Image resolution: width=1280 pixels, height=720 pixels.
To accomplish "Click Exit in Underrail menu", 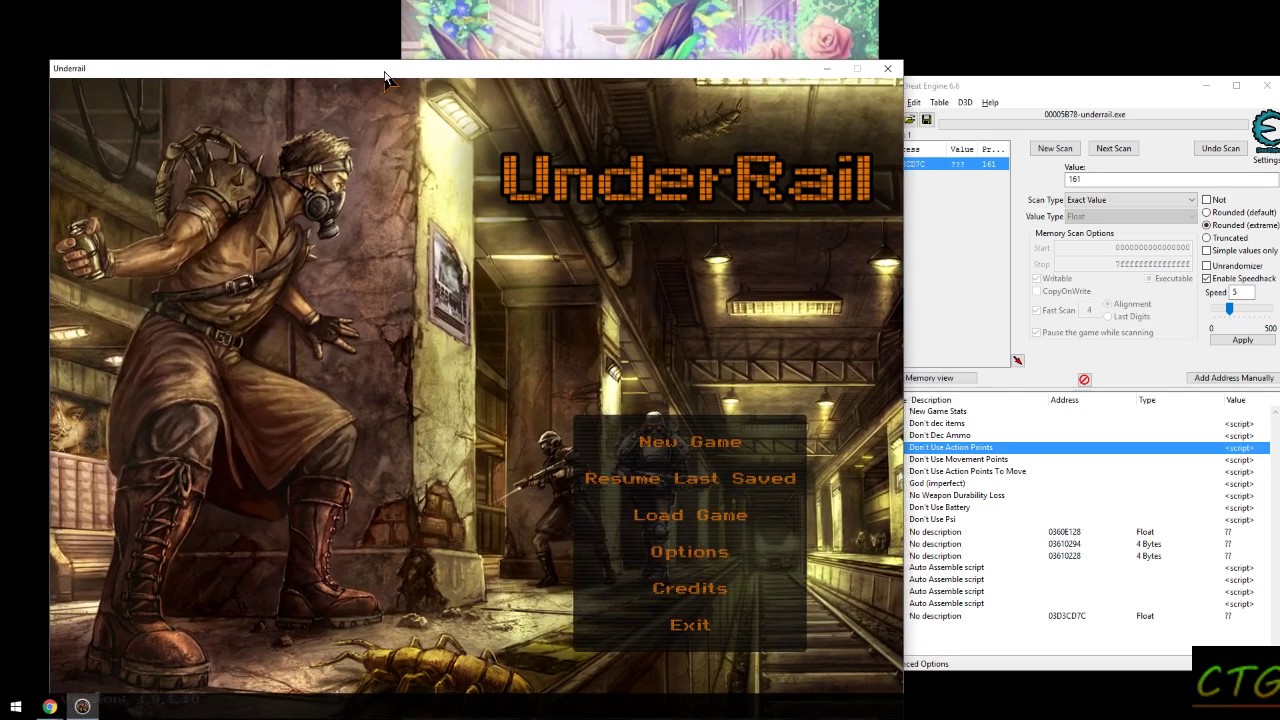I will [x=690, y=625].
